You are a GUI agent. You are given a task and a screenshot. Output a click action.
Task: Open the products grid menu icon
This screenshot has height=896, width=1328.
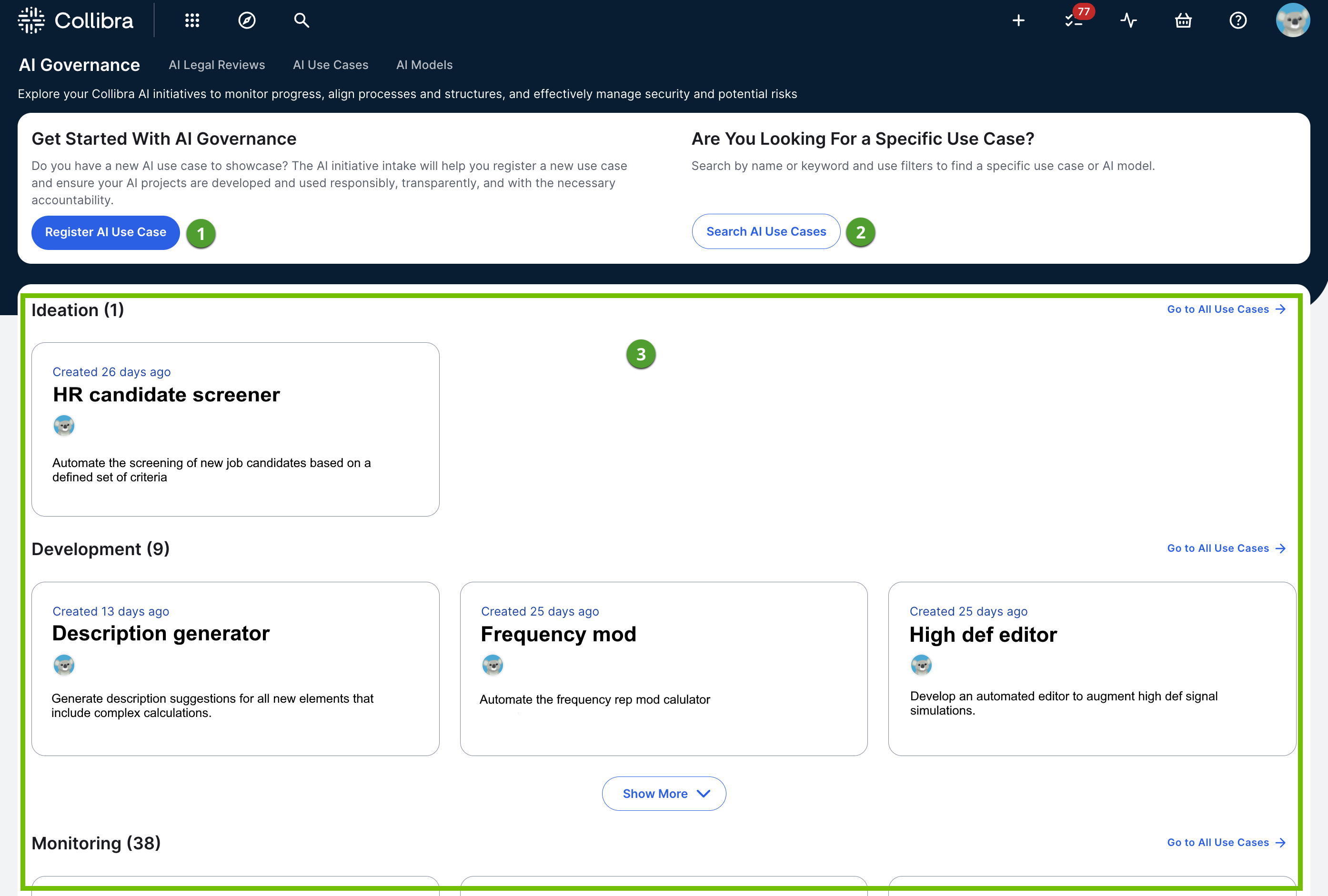192,20
